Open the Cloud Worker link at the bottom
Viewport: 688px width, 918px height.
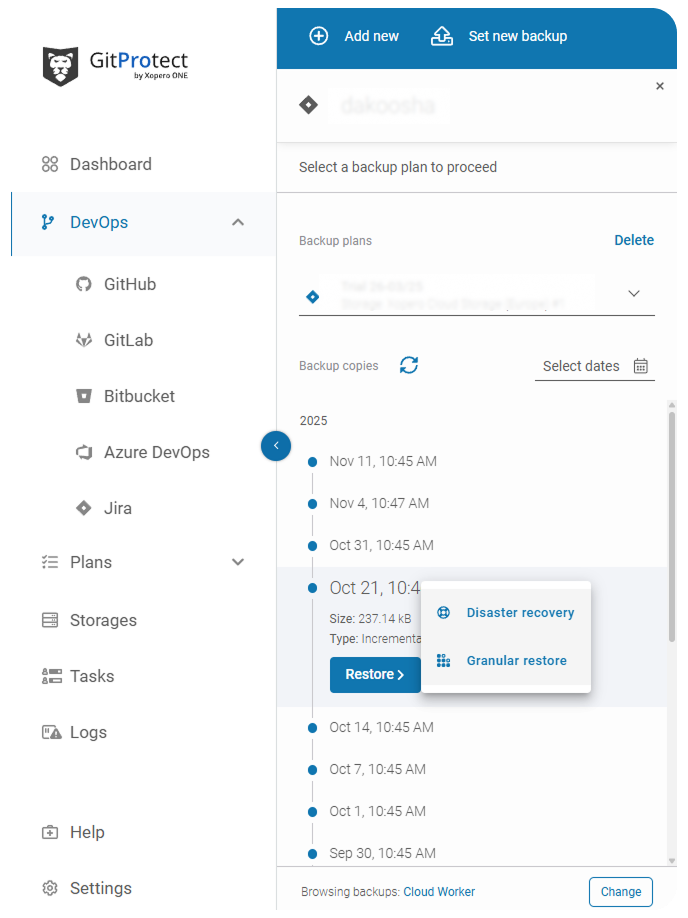[439, 891]
